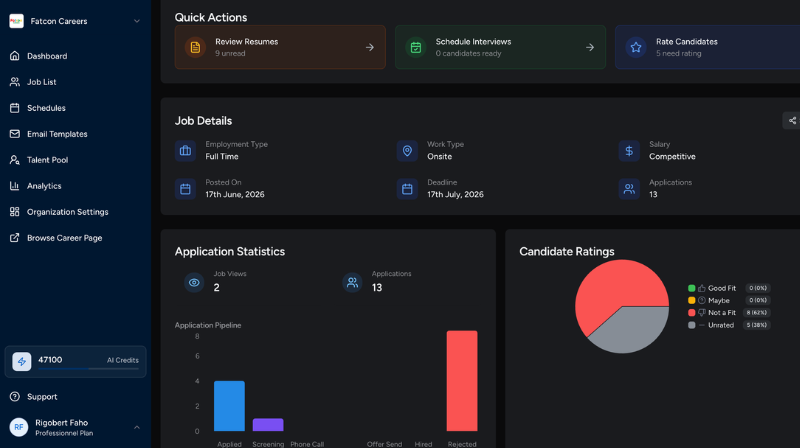Click the Work Type location pin icon
The image size is (800, 448).
(407, 151)
